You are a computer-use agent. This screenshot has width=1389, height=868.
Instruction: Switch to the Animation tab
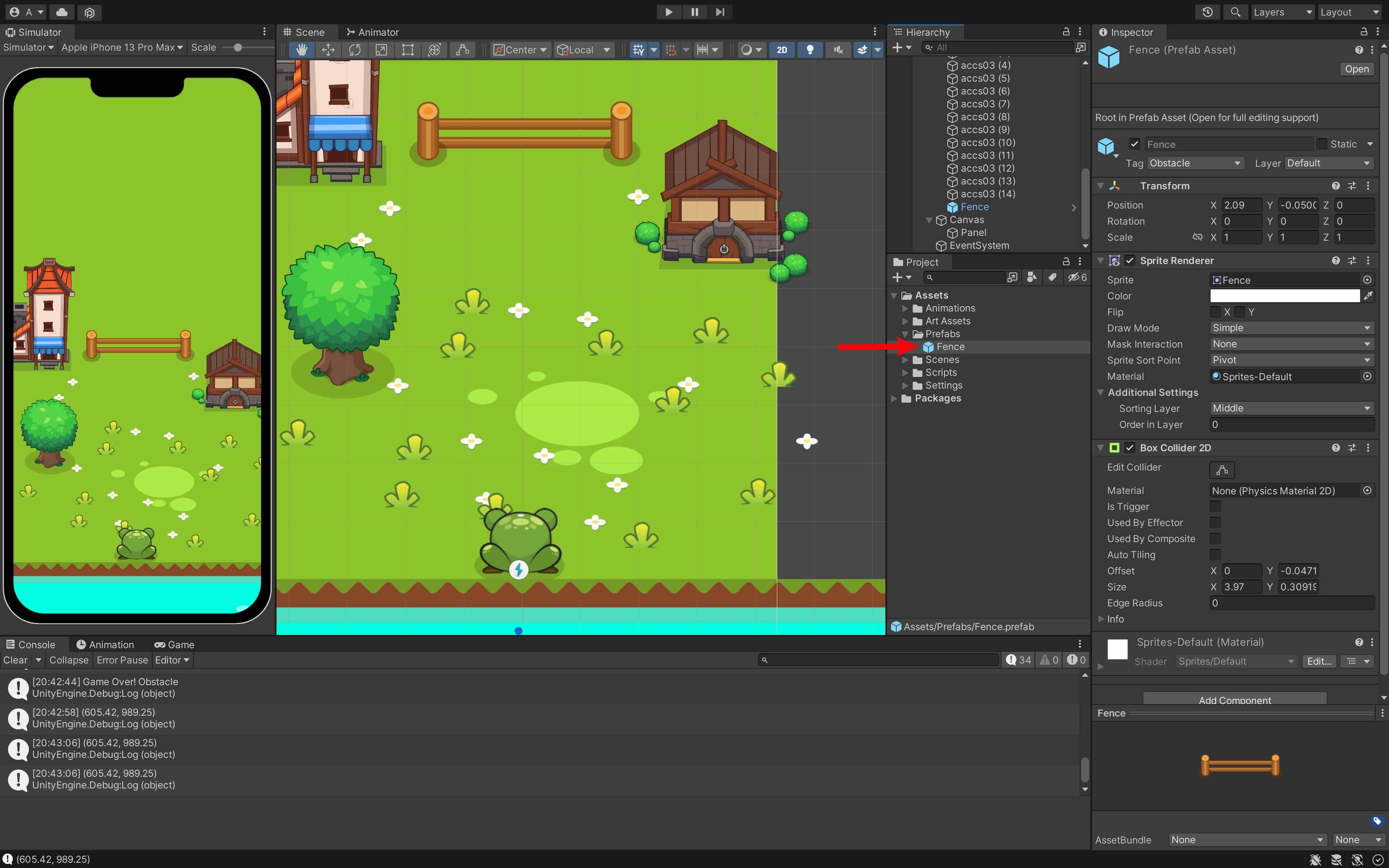(x=105, y=645)
